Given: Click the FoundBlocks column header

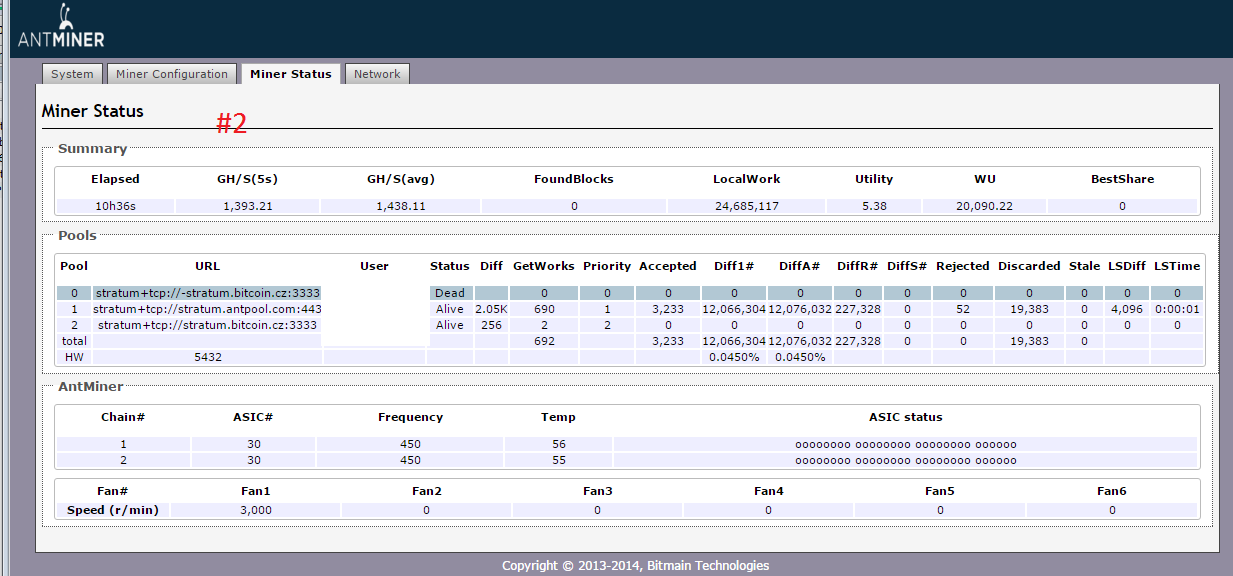Looking at the screenshot, I should tap(574, 179).
